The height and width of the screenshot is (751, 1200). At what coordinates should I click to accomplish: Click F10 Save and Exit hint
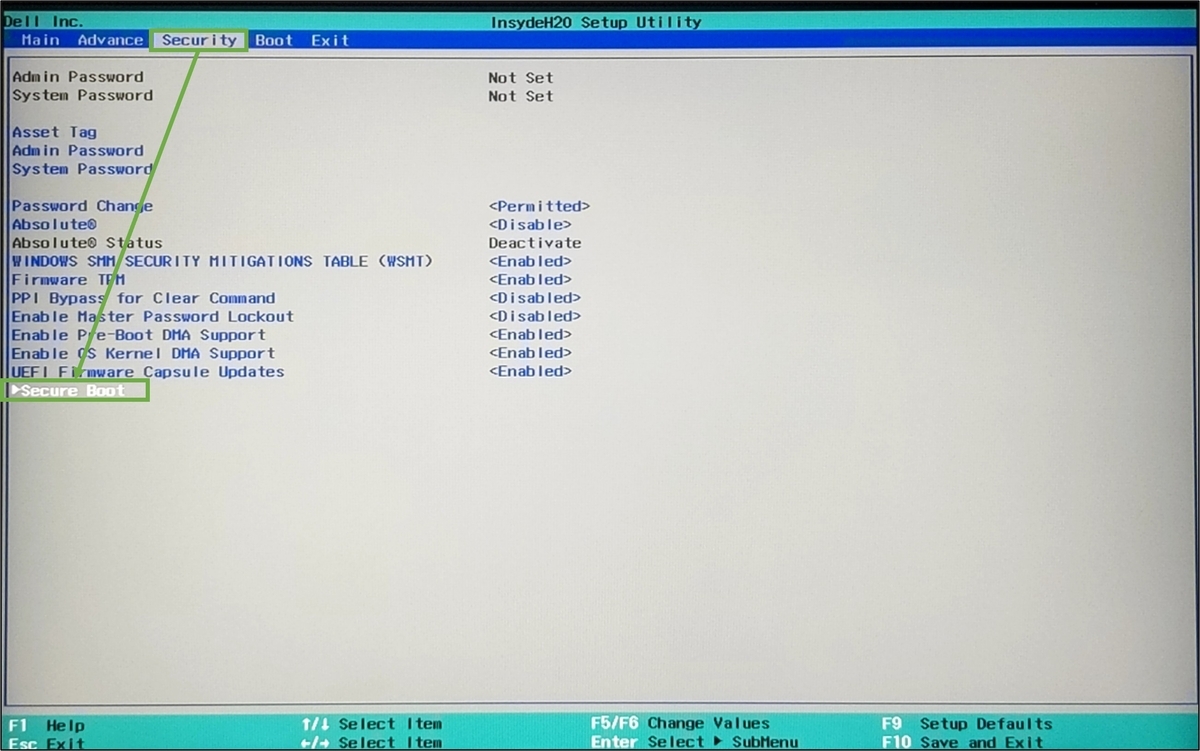(x=962, y=742)
